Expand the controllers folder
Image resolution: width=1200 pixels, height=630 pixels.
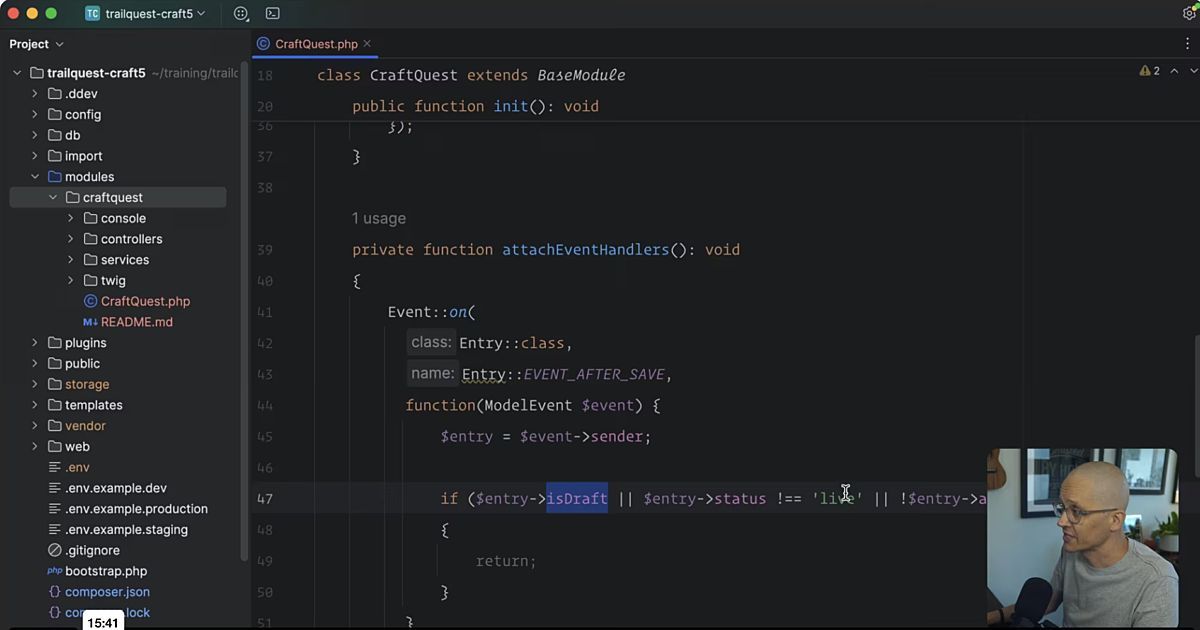click(x=70, y=238)
